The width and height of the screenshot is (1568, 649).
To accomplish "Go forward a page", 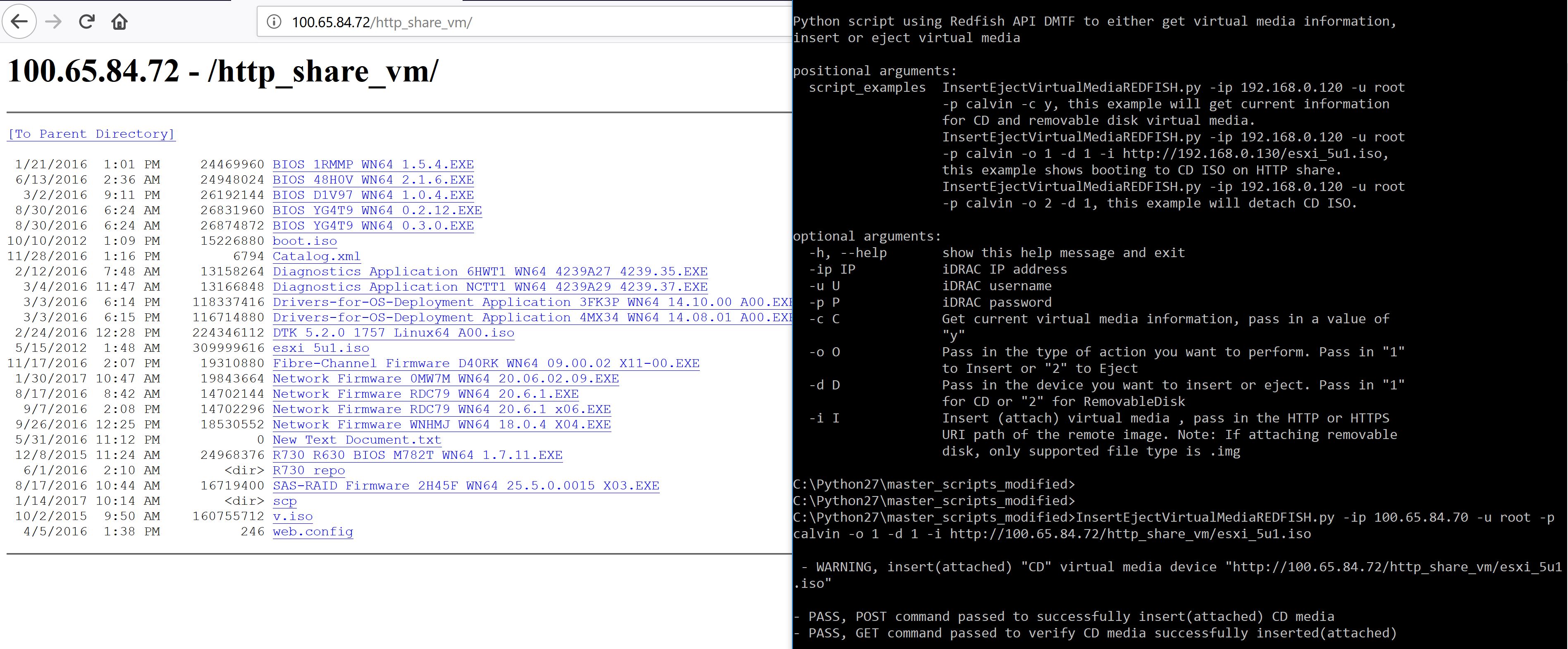I will pos(54,22).
